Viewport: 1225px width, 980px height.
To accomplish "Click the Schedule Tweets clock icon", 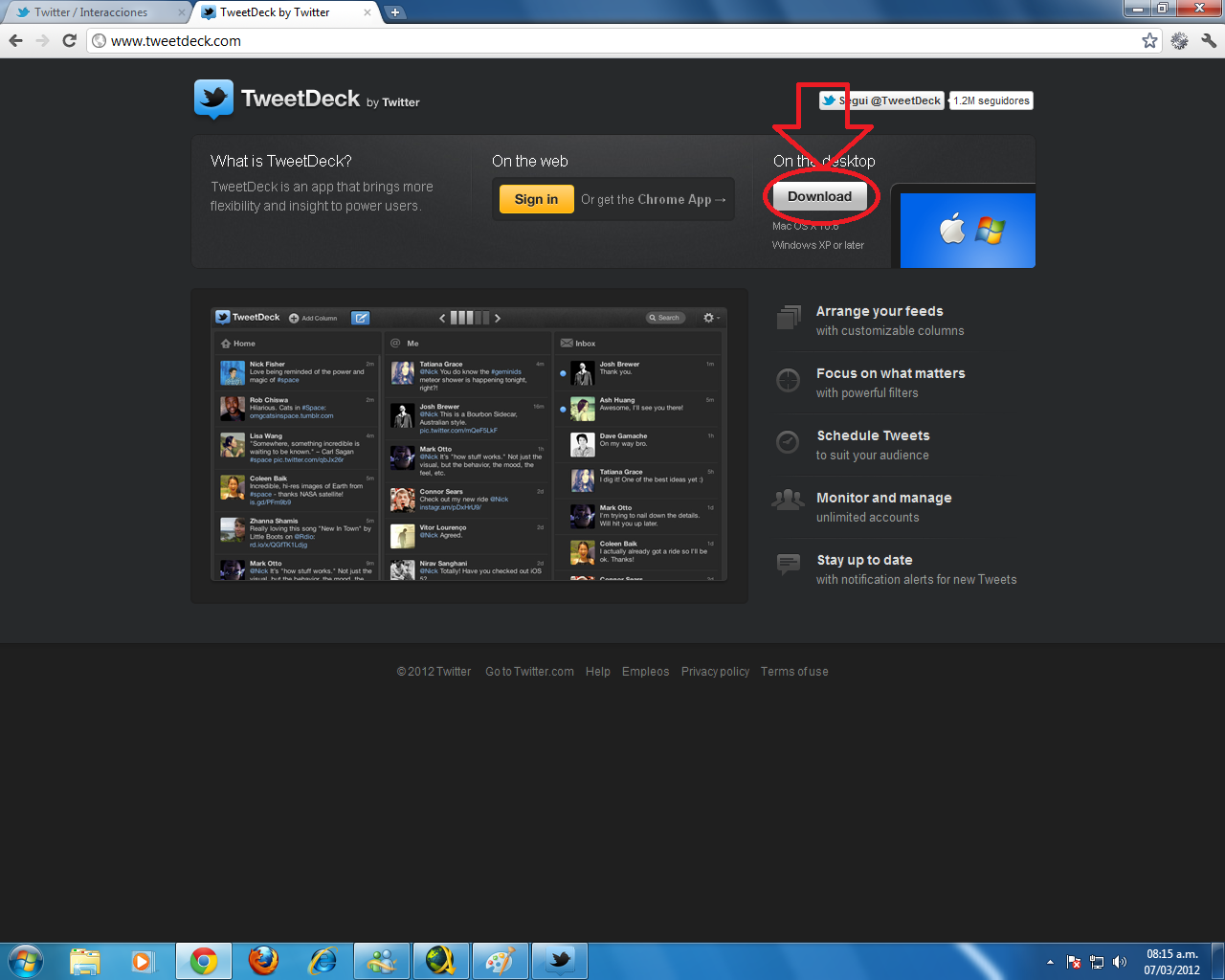I will [788, 442].
